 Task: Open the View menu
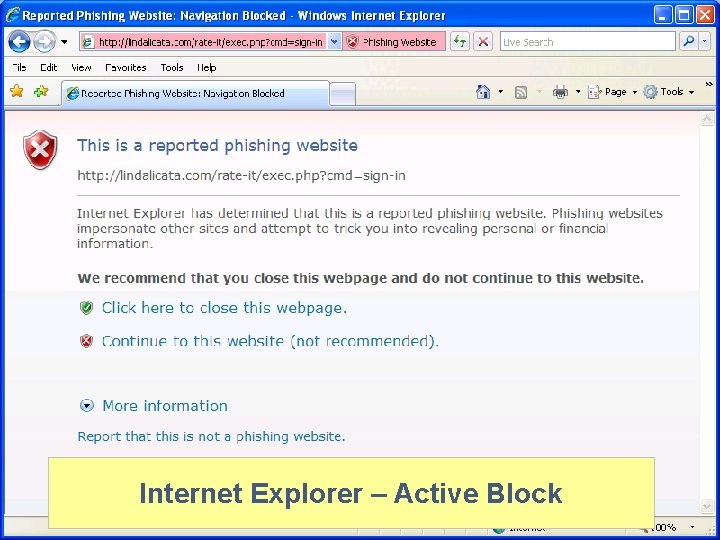[x=81, y=68]
